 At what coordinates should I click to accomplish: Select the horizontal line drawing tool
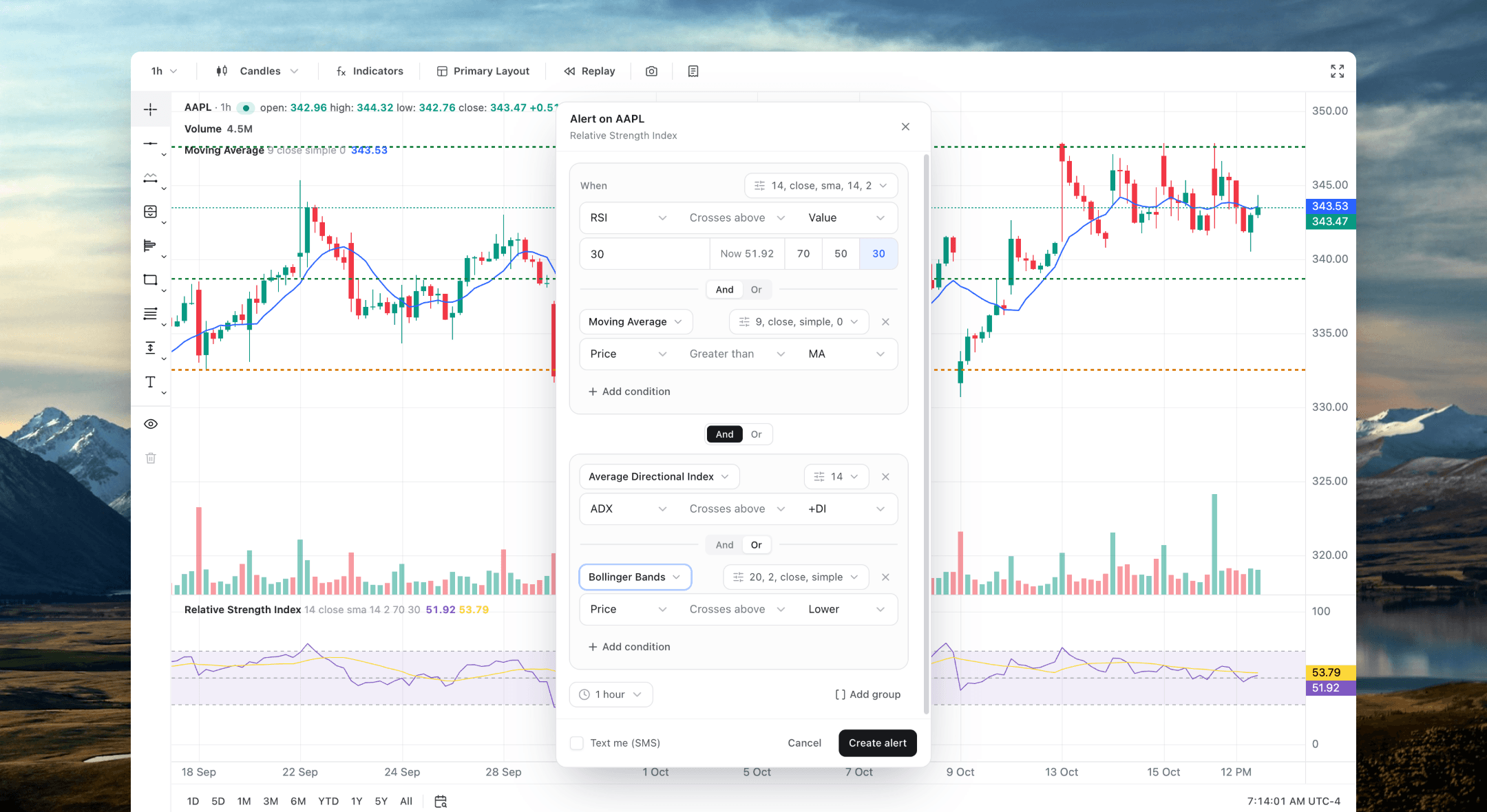pyautogui.click(x=151, y=144)
